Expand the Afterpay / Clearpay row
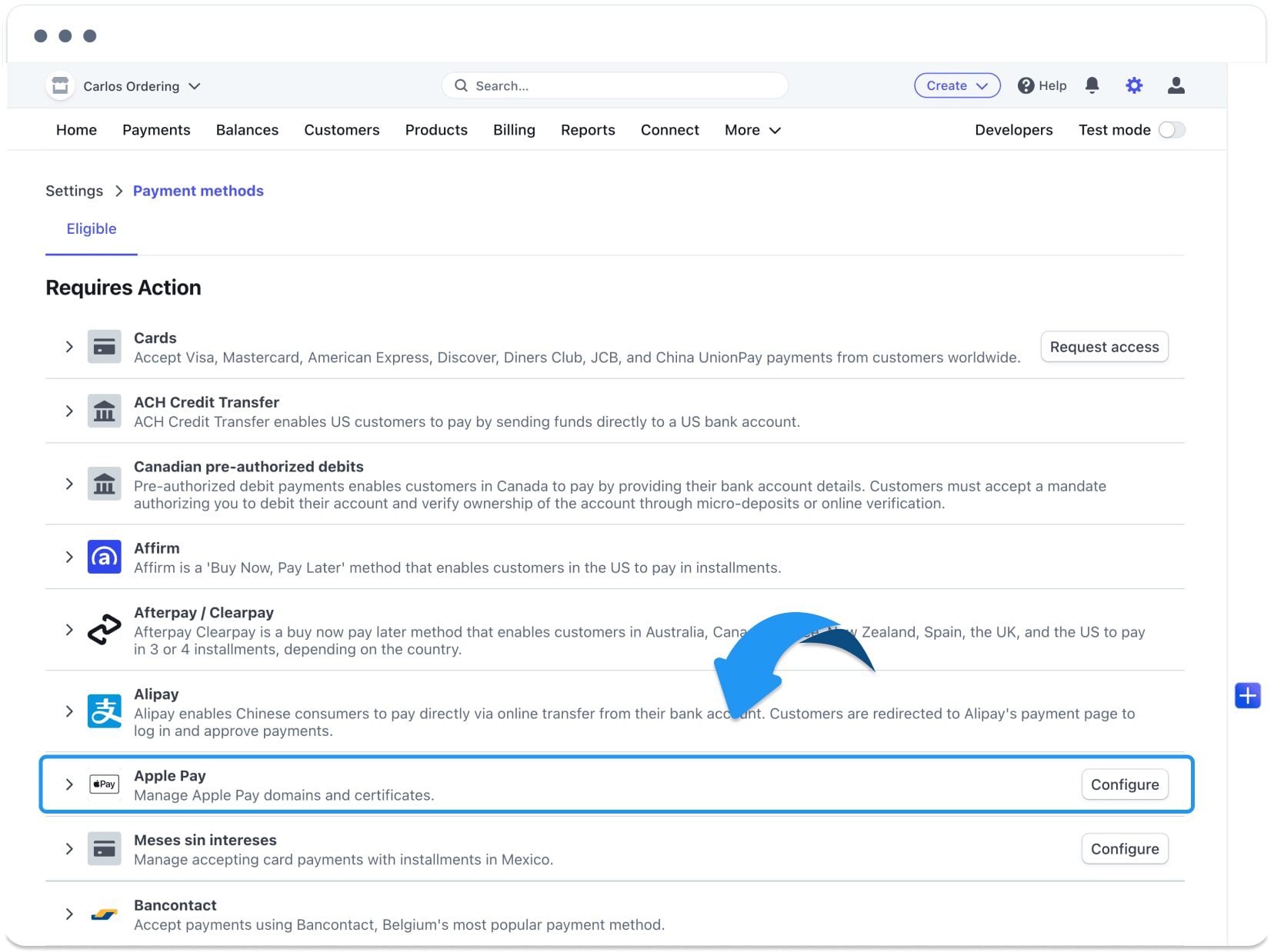Screen dimensions: 1274x952 [x=69, y=630]
